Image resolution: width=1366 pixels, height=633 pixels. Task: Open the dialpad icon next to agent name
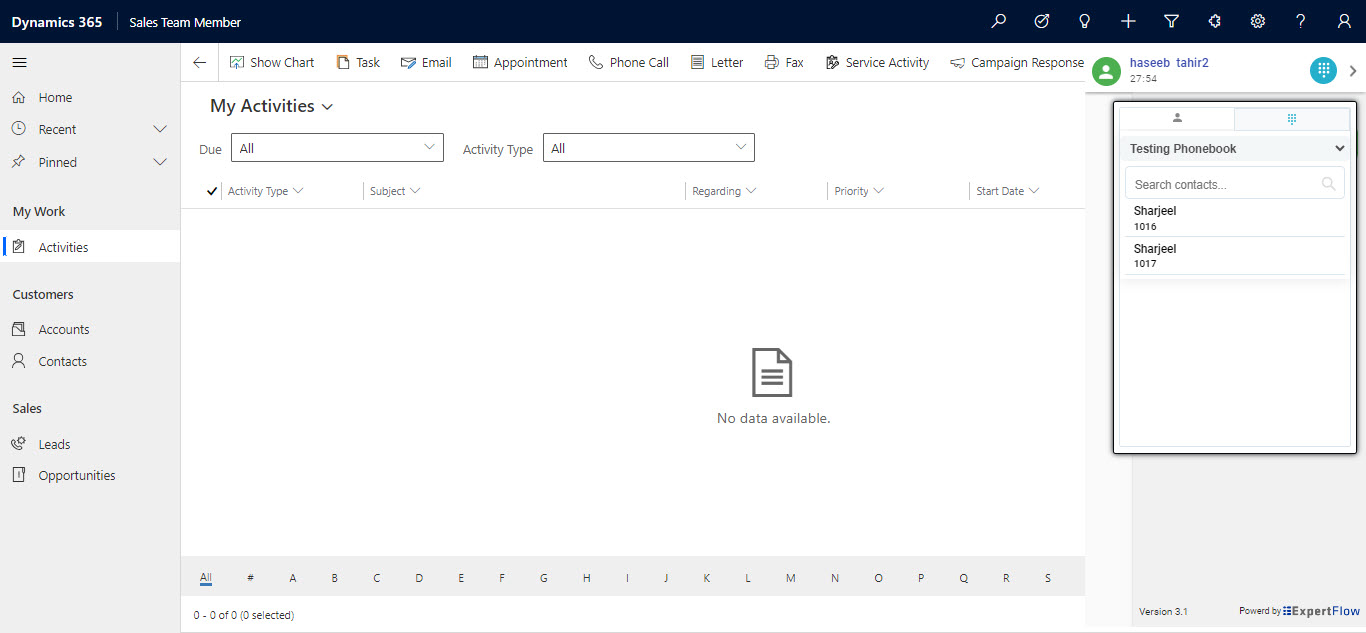point(1323,70)
